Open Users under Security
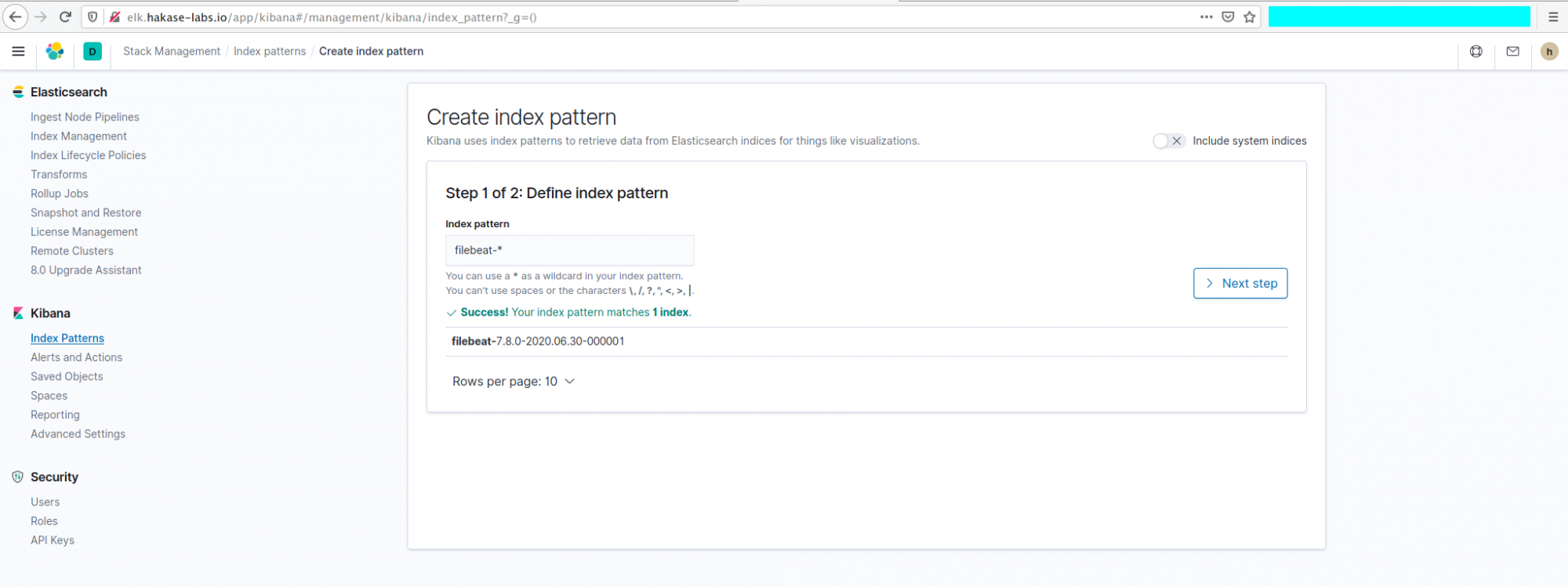This screenshot has height=587, width=1568. [45, 502]
